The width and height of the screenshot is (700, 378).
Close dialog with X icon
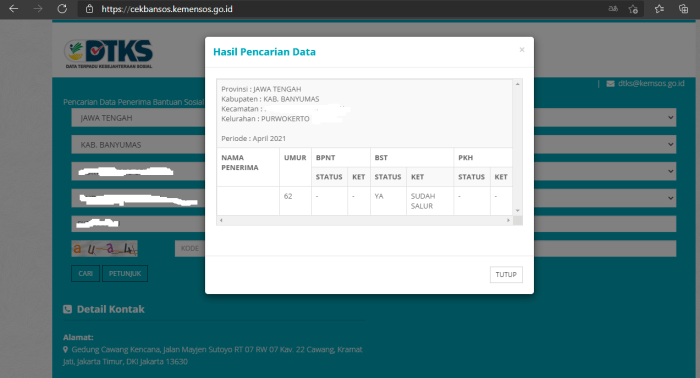521,50
